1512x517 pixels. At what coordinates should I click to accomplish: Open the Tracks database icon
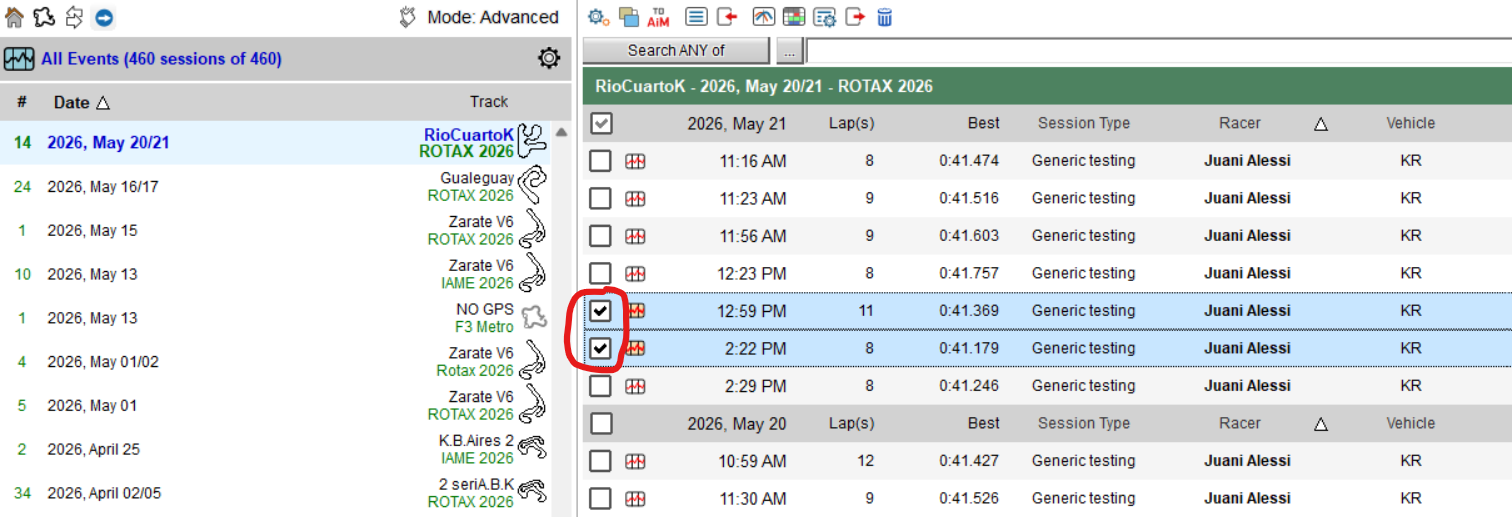[44, 17]
